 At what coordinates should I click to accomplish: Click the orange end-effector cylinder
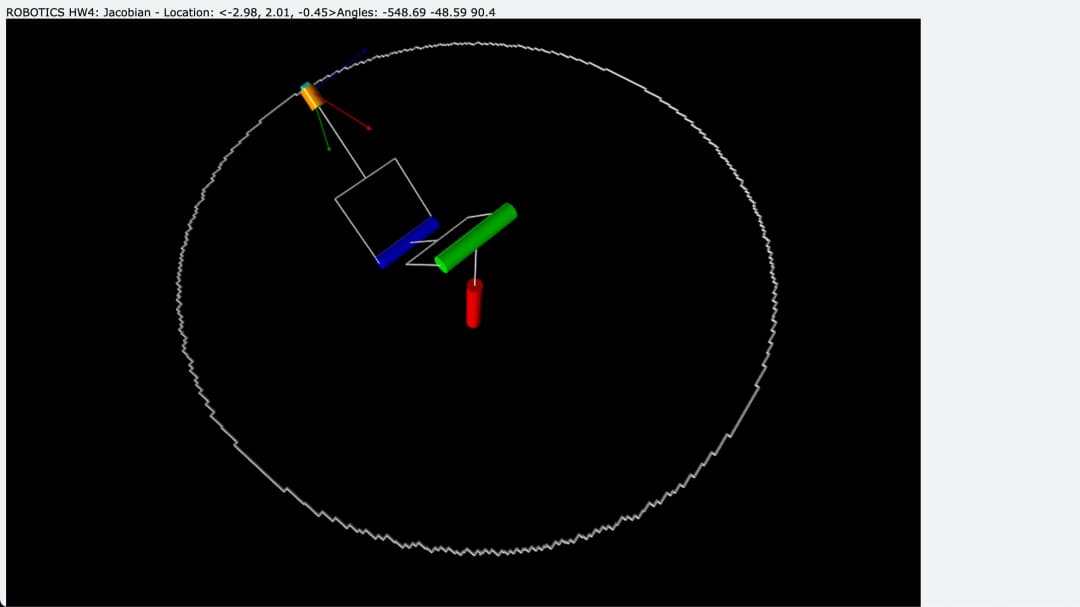312,97
